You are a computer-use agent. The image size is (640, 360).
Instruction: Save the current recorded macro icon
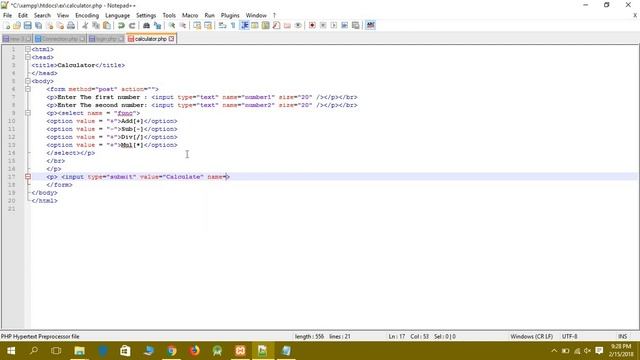coord(356,25)
